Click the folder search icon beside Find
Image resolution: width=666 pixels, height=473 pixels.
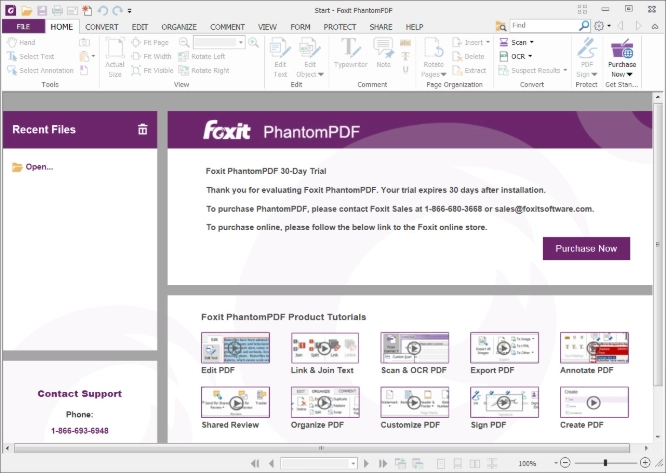(501, 26)
